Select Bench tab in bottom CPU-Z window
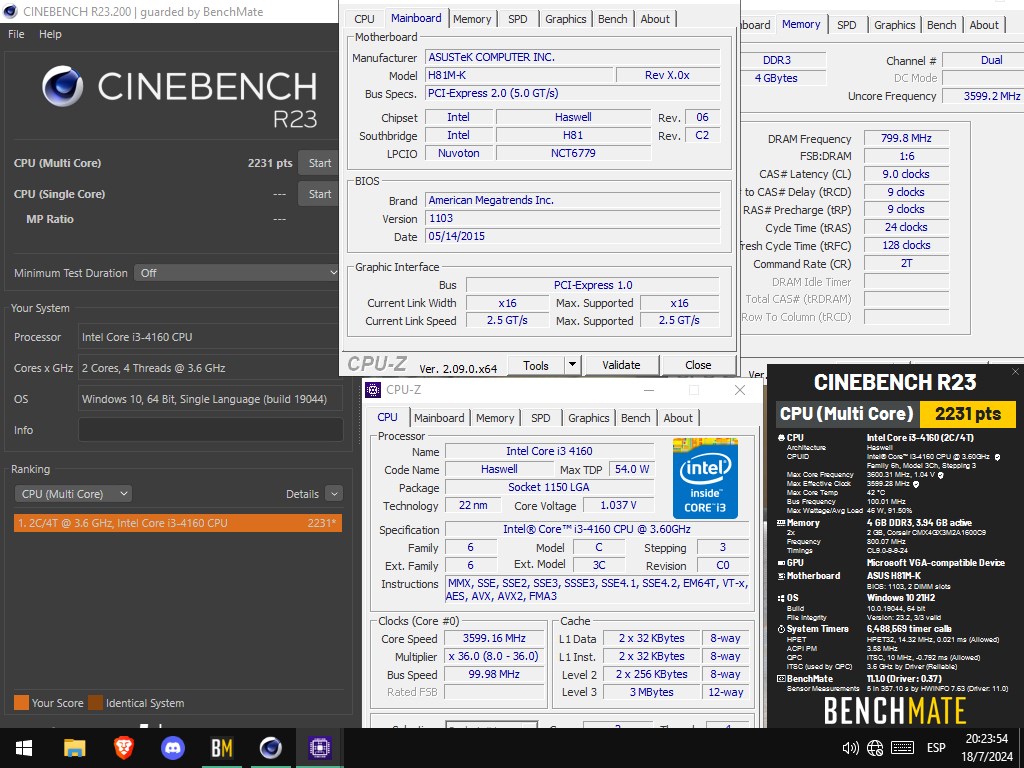This screenshot has width=1024, height=768. click(635, 418)
